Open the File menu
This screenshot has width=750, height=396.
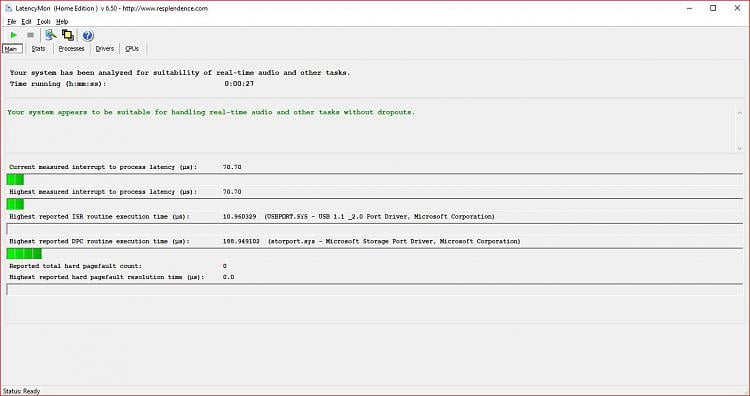point(11,22)
